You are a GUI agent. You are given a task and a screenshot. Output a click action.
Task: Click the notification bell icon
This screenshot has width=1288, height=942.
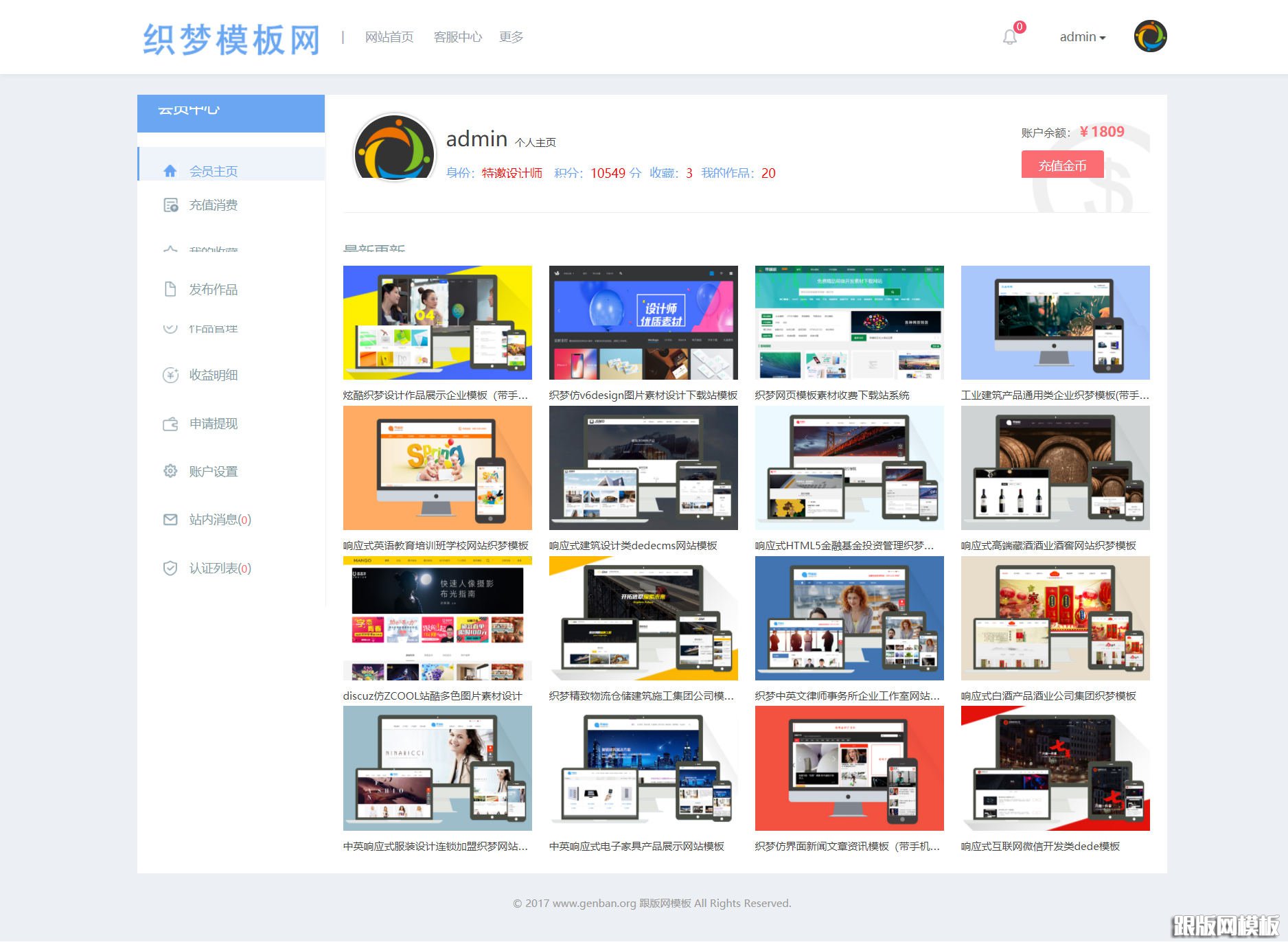1009,37
